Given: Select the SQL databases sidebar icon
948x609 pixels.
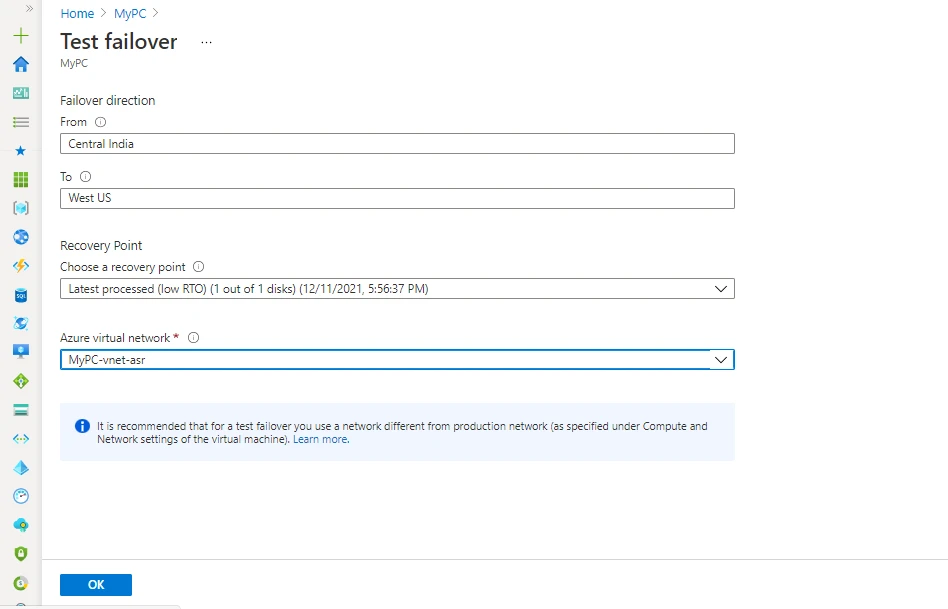Looking at the screenshot, I should click(20, 295).
